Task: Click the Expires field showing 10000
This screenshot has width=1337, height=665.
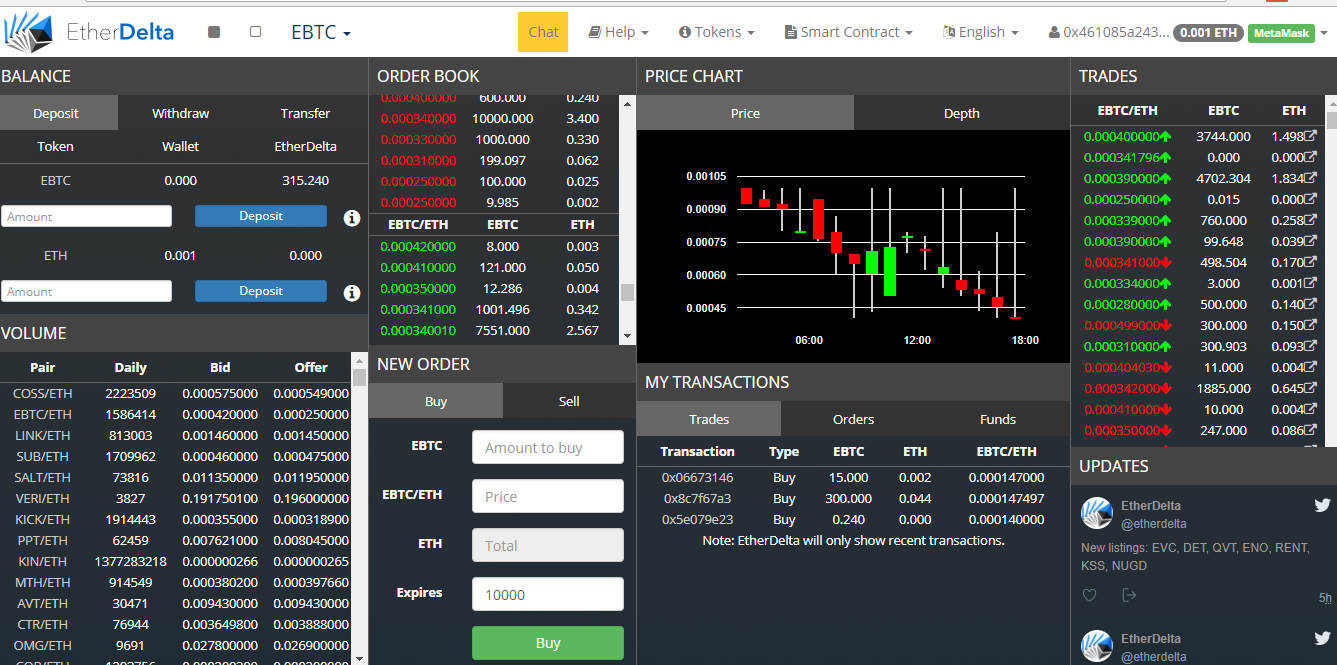Action: pos(548,594)
